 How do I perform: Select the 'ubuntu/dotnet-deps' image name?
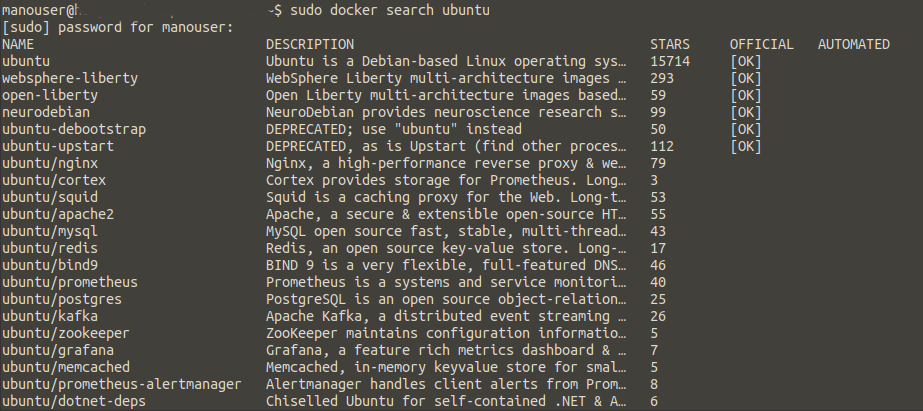74,402
